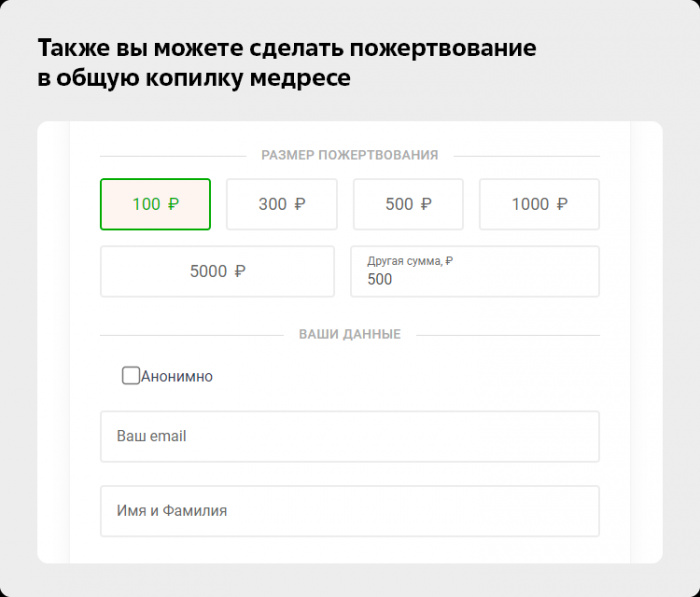Screen dimensions: 700x597
Task: Click the РАЗМЕР ПОЖЕРТВОВАНИЯ section heading
Action: (349, 155)
